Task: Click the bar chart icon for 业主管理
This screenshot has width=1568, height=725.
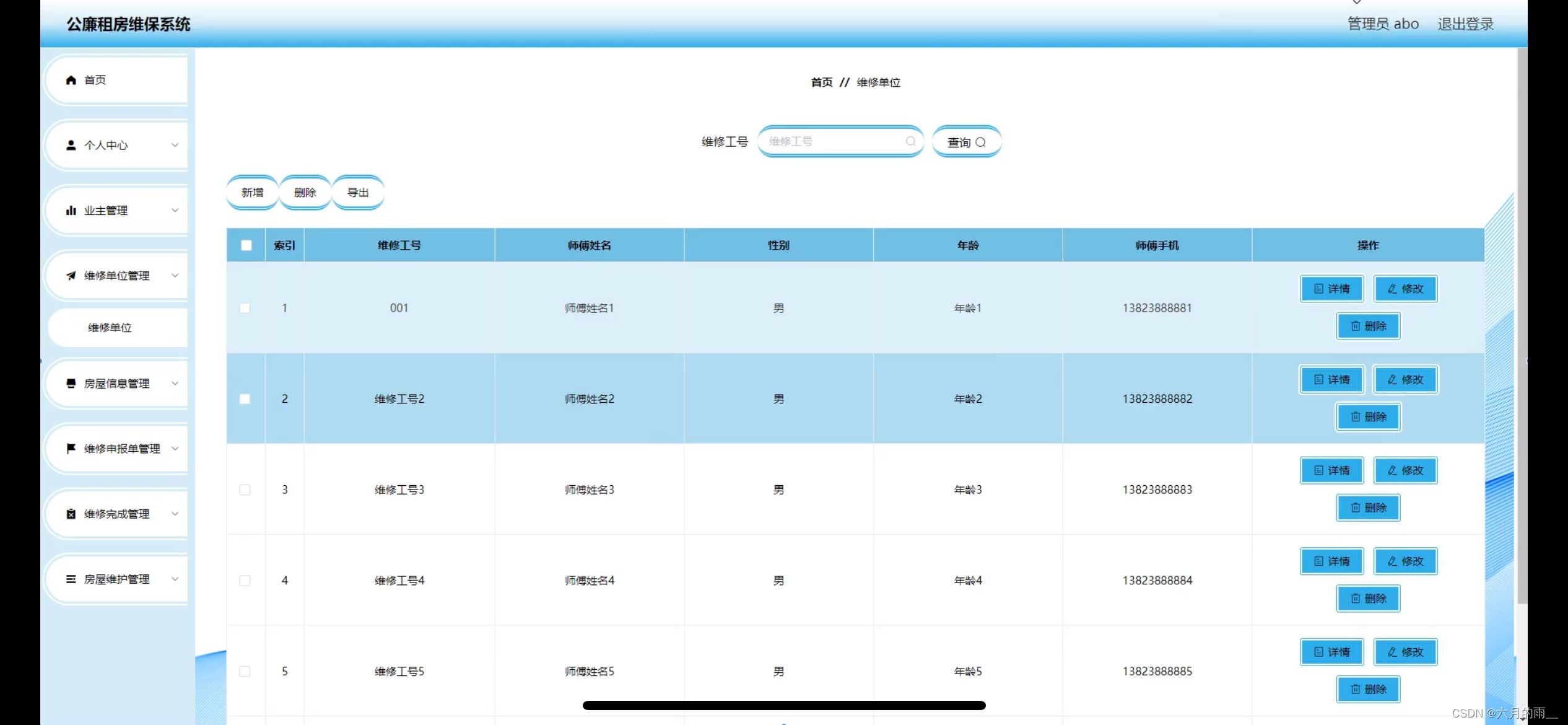Action: coord(71,211)
